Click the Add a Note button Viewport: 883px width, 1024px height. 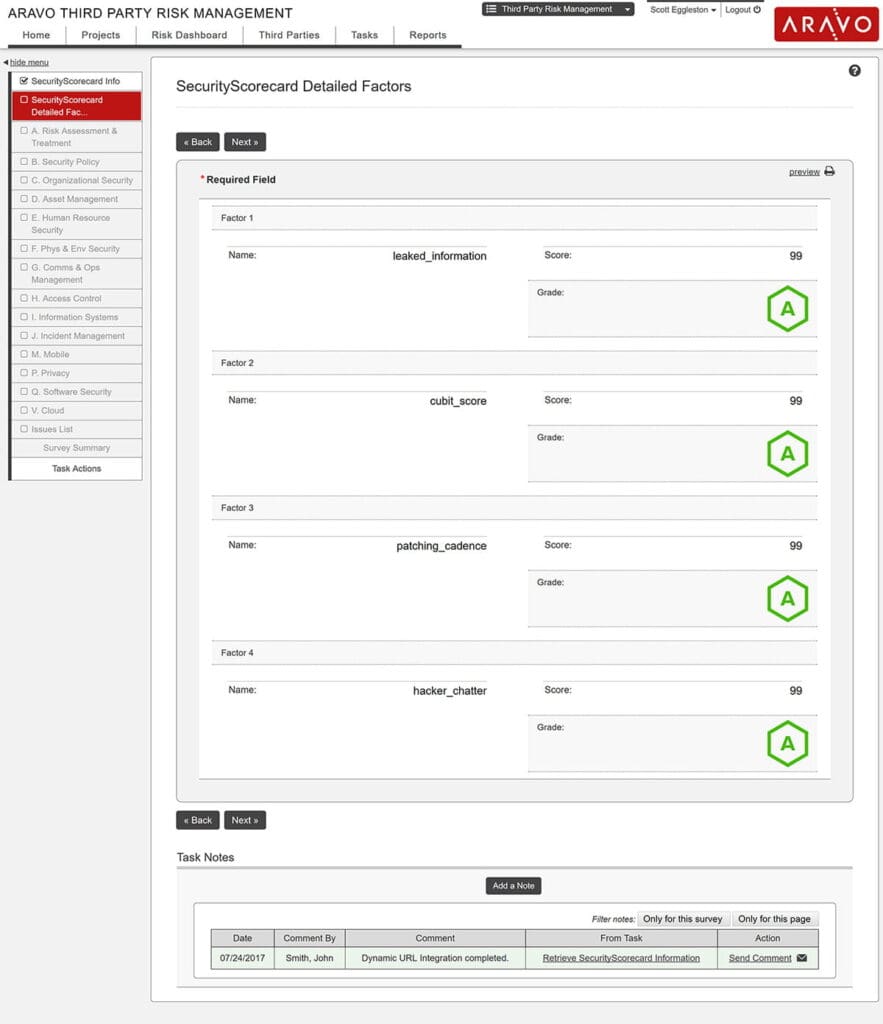[x=513, y=885]
